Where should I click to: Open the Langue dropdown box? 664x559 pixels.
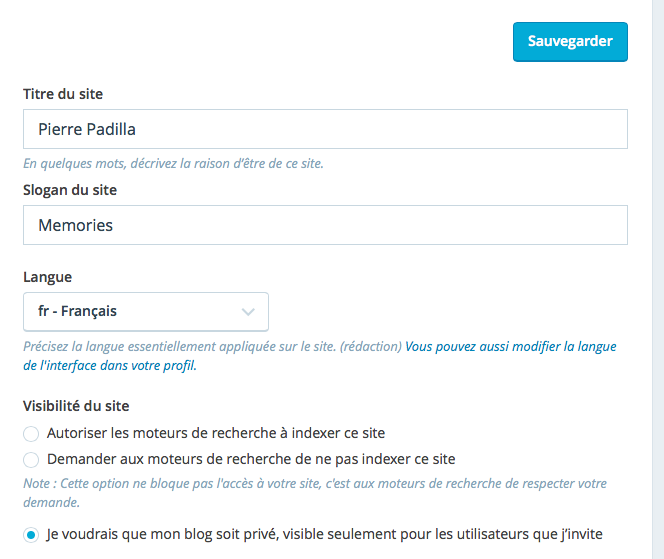click(x=145, y=311)
